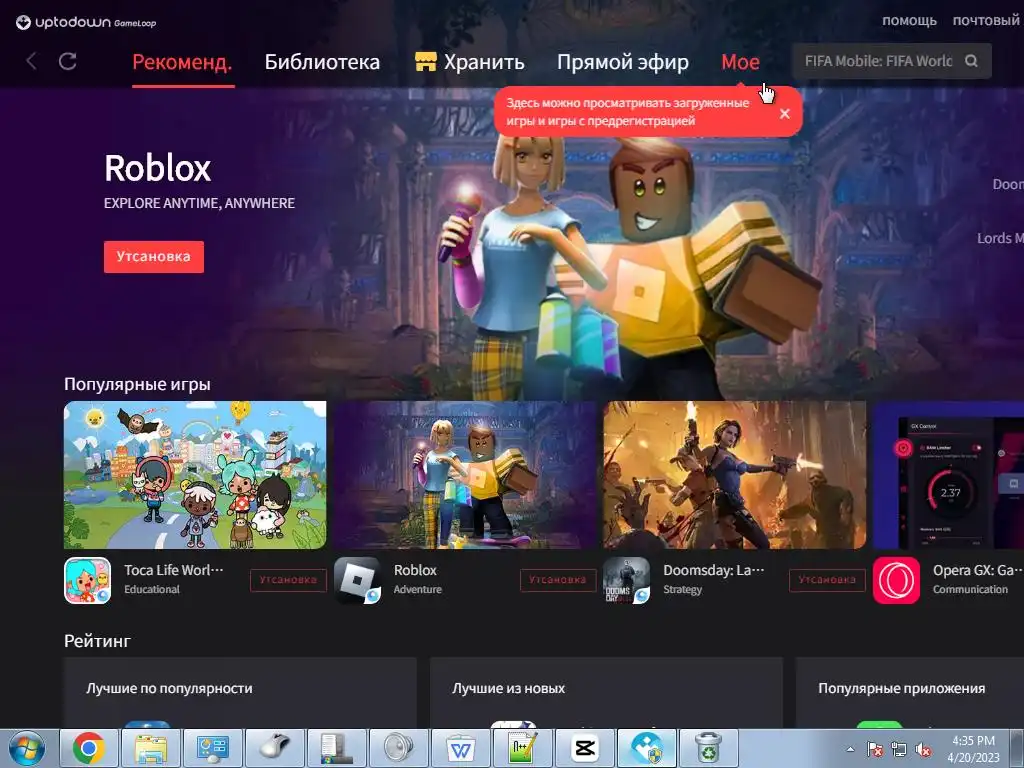Click the search magnifier icon
The height and width of the screenshot is (768, 1024).
pyautogui.click(x=971, y=61)
